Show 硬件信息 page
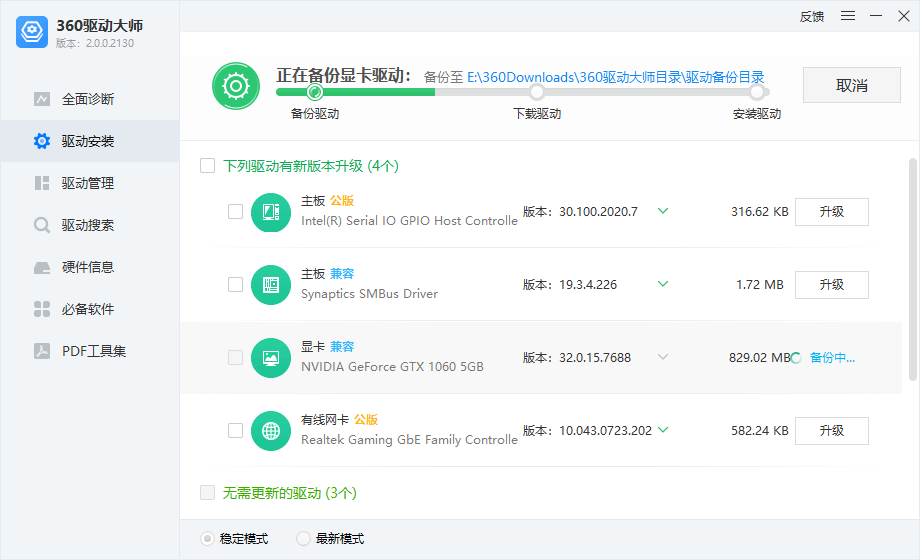 pos(90,268)
